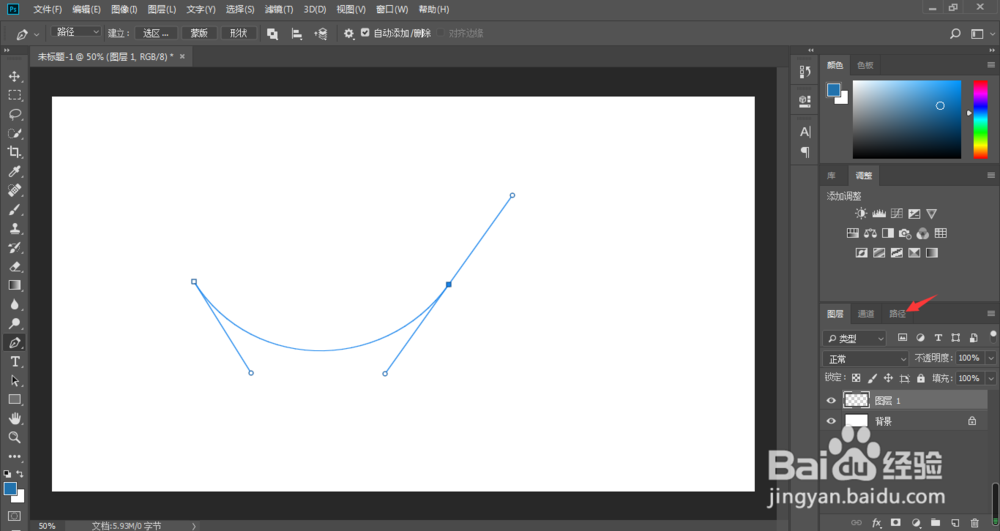
Task: Toggle lock transparent pixels
Action: pos(856,378)
